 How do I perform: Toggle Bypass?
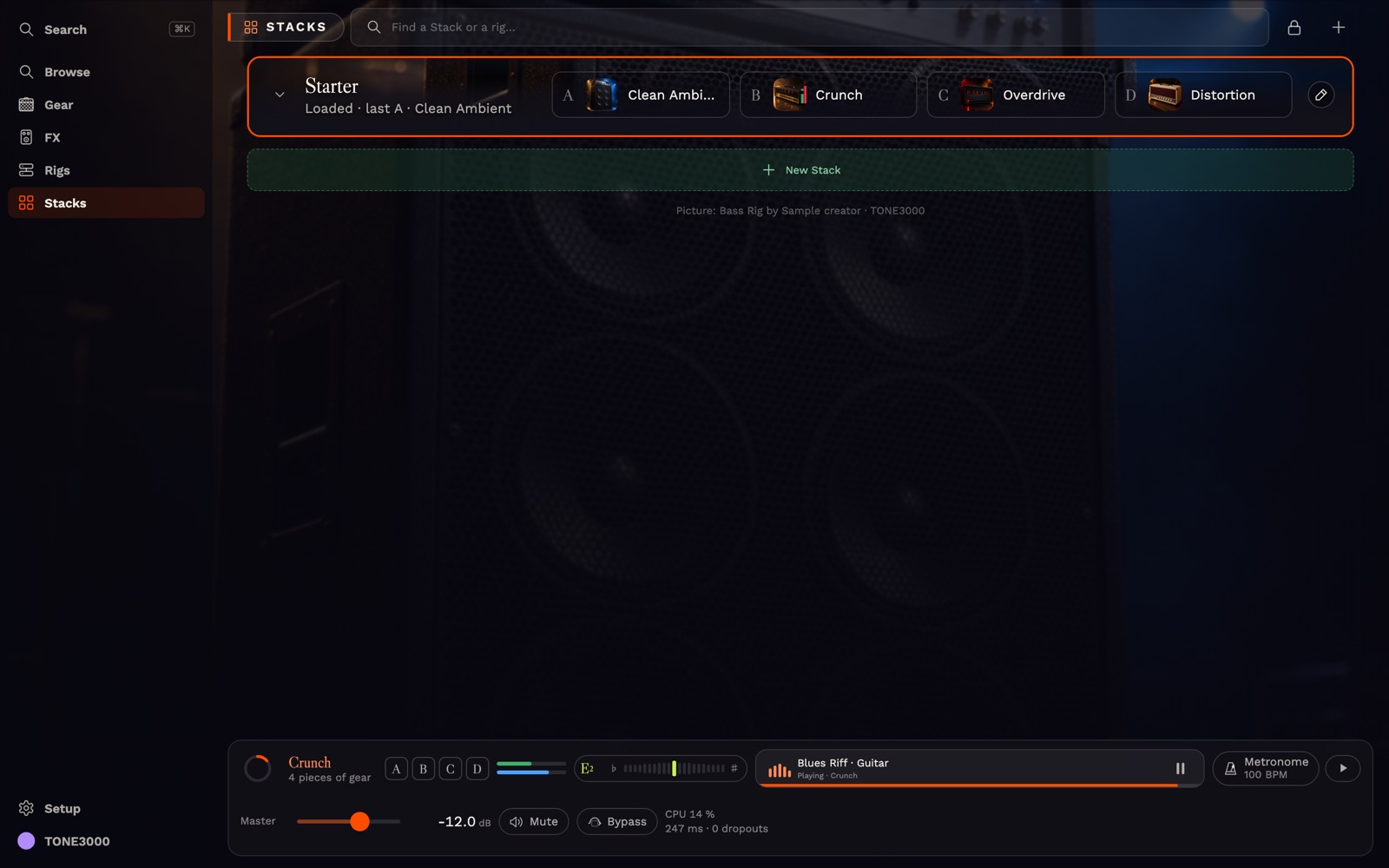617,822
